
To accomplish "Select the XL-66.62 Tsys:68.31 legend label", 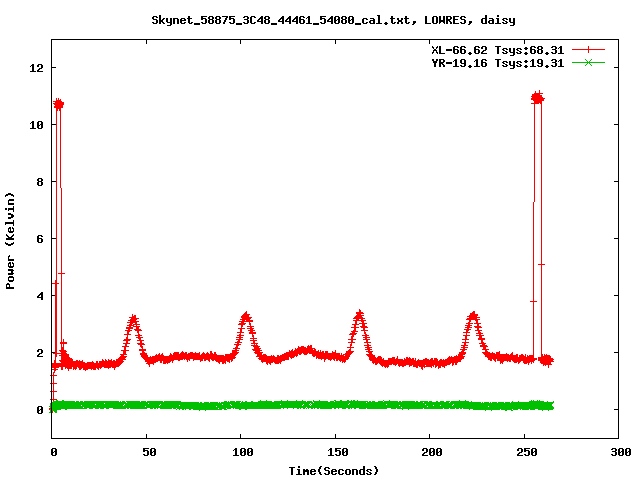I will (498, 50).
